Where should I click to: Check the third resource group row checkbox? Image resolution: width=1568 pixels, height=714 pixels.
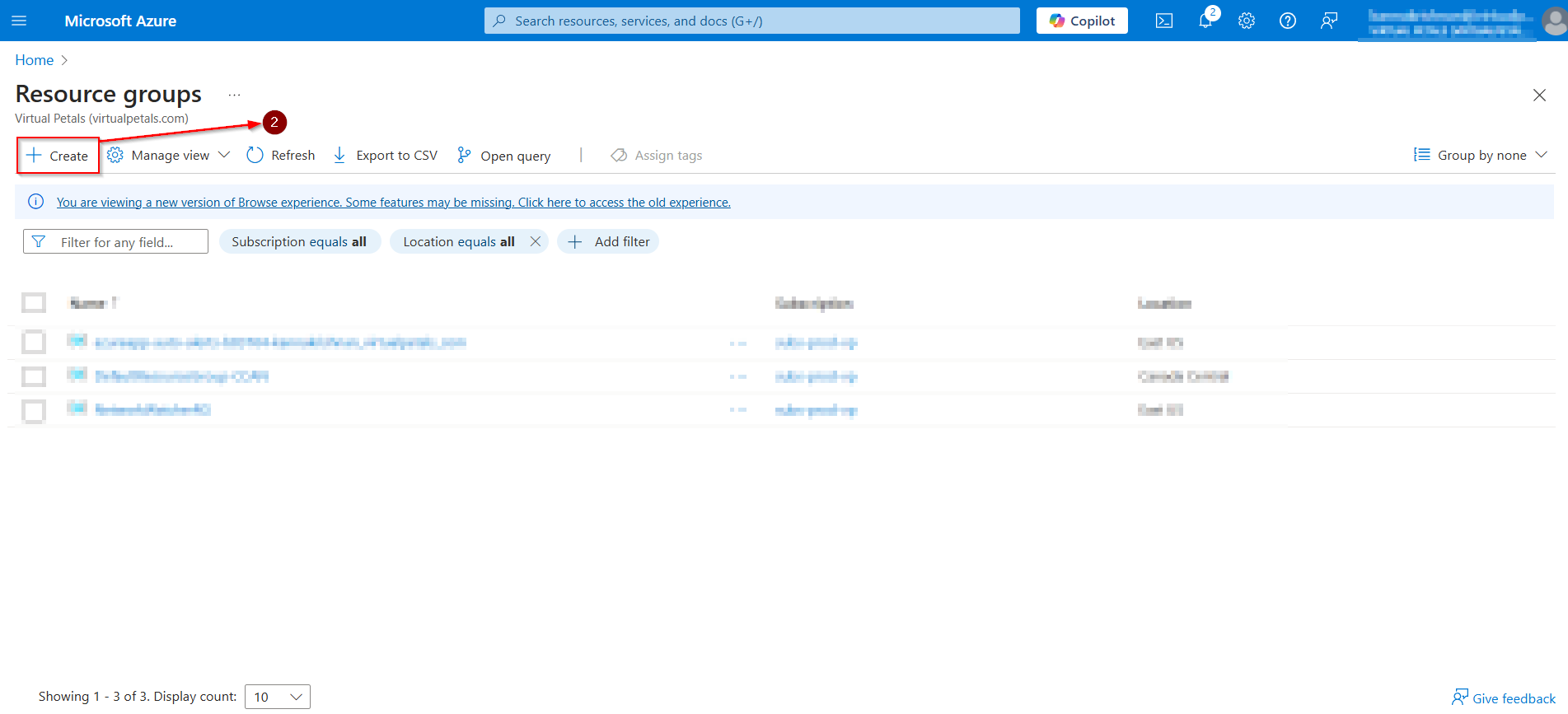click(x=34, y=410)
